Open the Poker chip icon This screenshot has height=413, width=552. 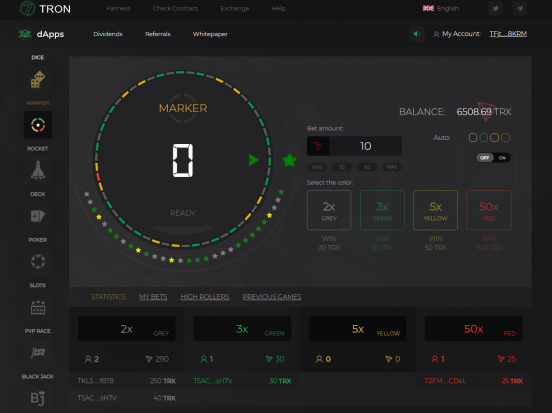(x=38, y=261)
